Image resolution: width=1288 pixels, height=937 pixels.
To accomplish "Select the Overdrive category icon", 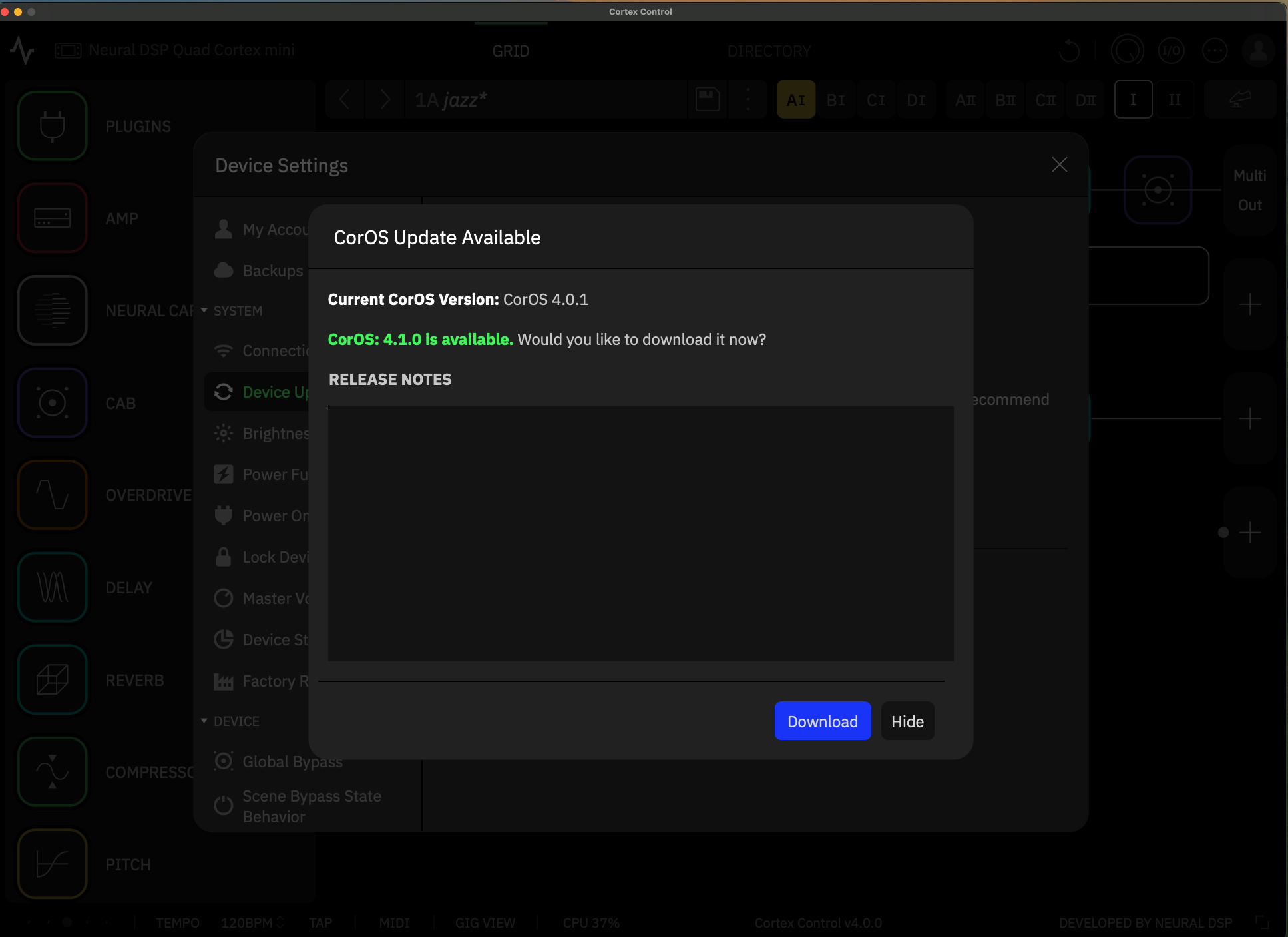I will coord(53,495).
